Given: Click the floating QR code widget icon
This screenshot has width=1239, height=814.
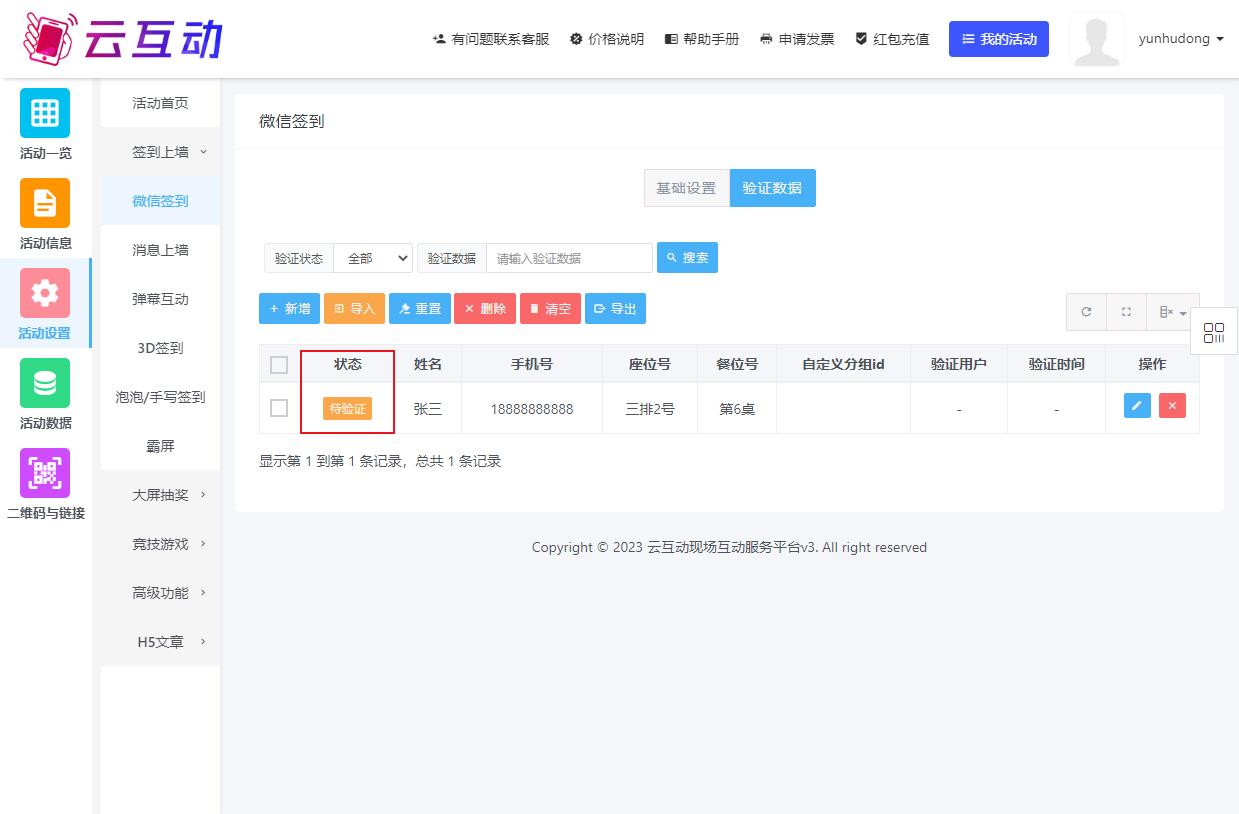Looking at the screenshot, I should click(1213, 333).
